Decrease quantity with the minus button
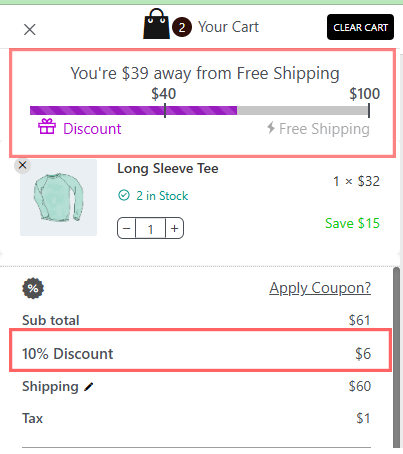This screenshot has height=454, width=403. tap(126, 228)
